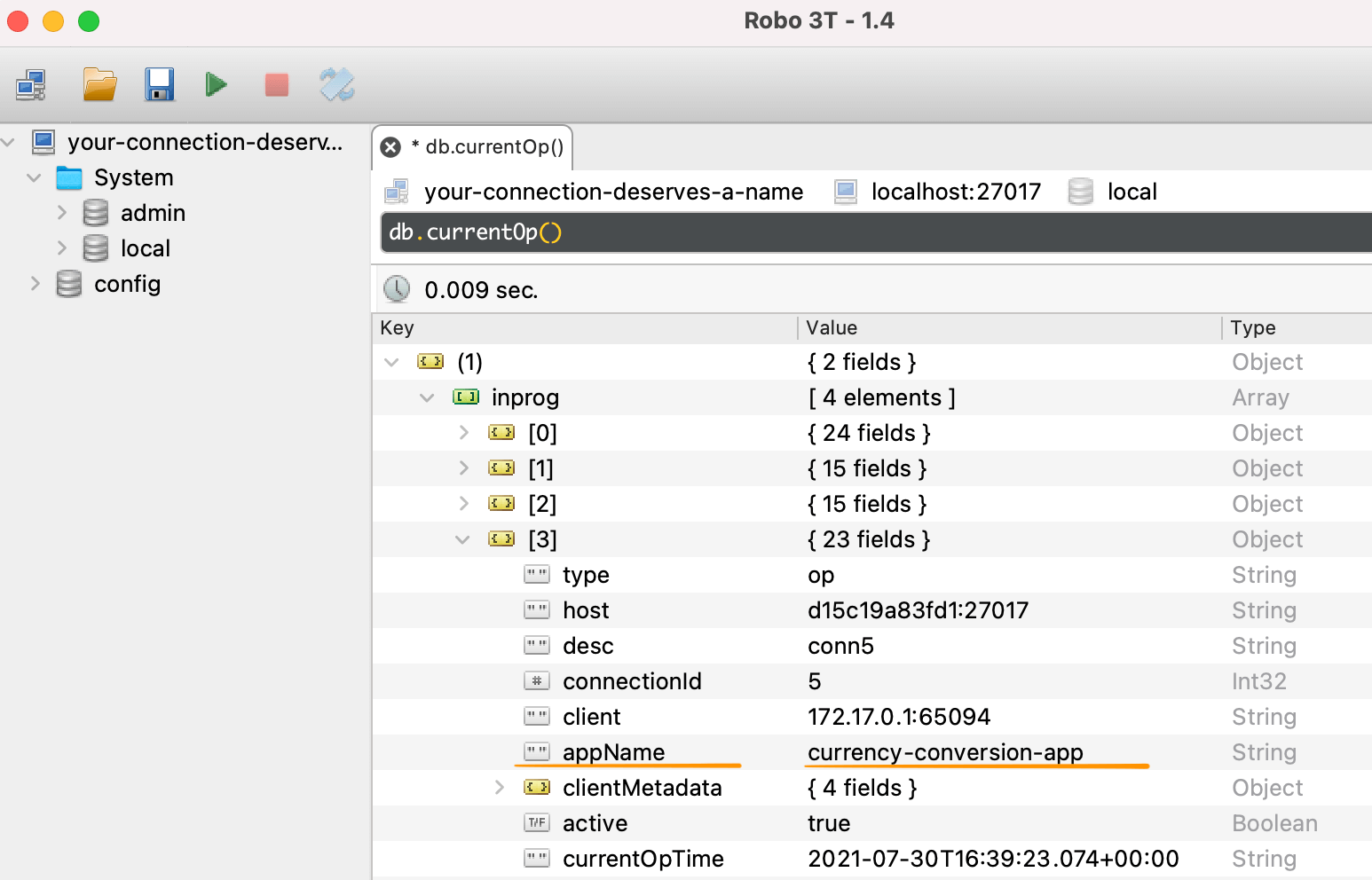Select the System folder in sidebar
The height and width of the screenshot is (880, 1372).
pos(133,177)
